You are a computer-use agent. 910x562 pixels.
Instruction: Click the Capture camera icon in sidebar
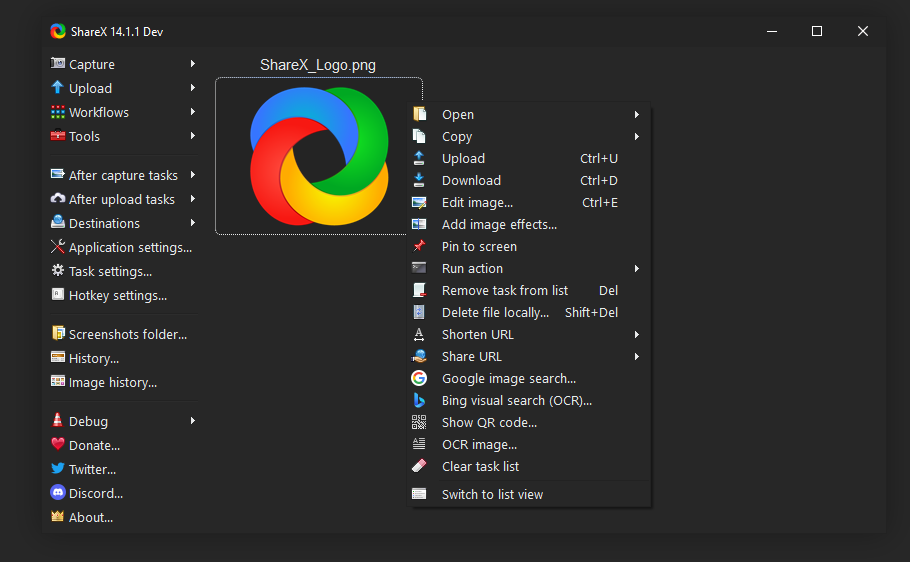[57, 63]
